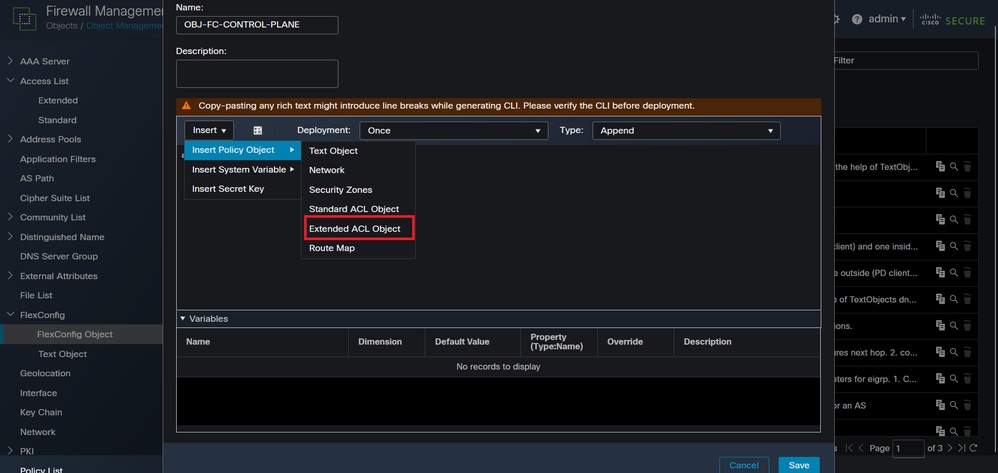Select Insert Policy Object menu entry
The height and width of the screenshot is (473, 998).
click(x=242, y=150)
